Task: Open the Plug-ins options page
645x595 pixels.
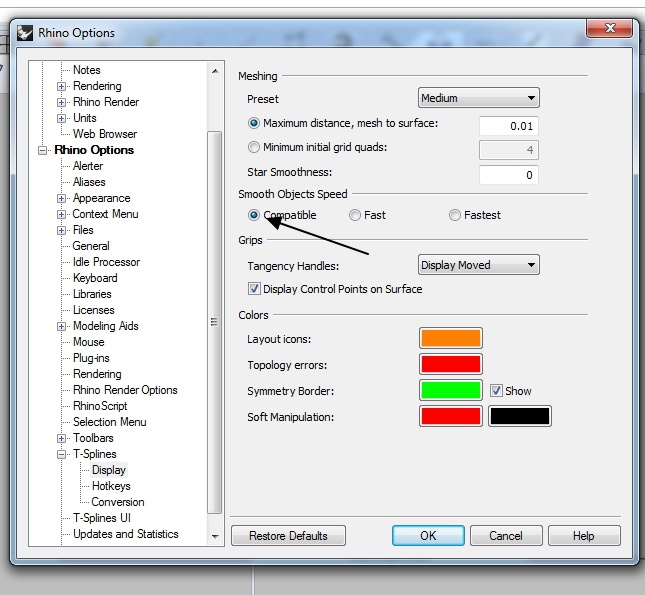Action: click(x=91, y=358)
